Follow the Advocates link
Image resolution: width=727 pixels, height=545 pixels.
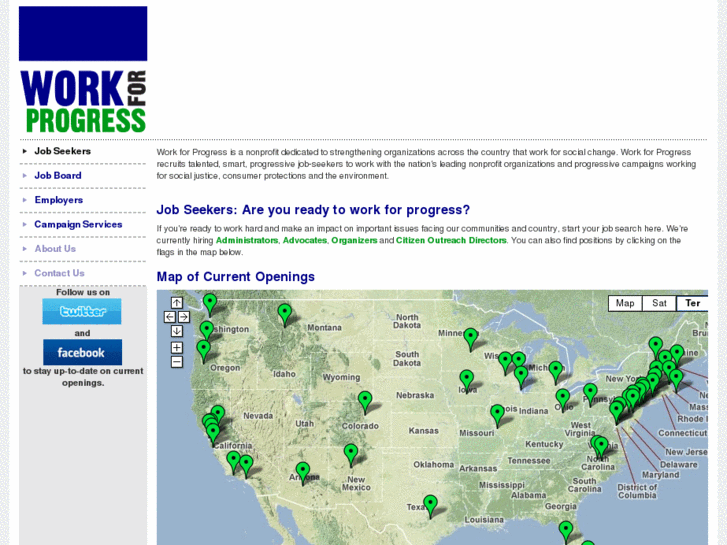point(305,240)
